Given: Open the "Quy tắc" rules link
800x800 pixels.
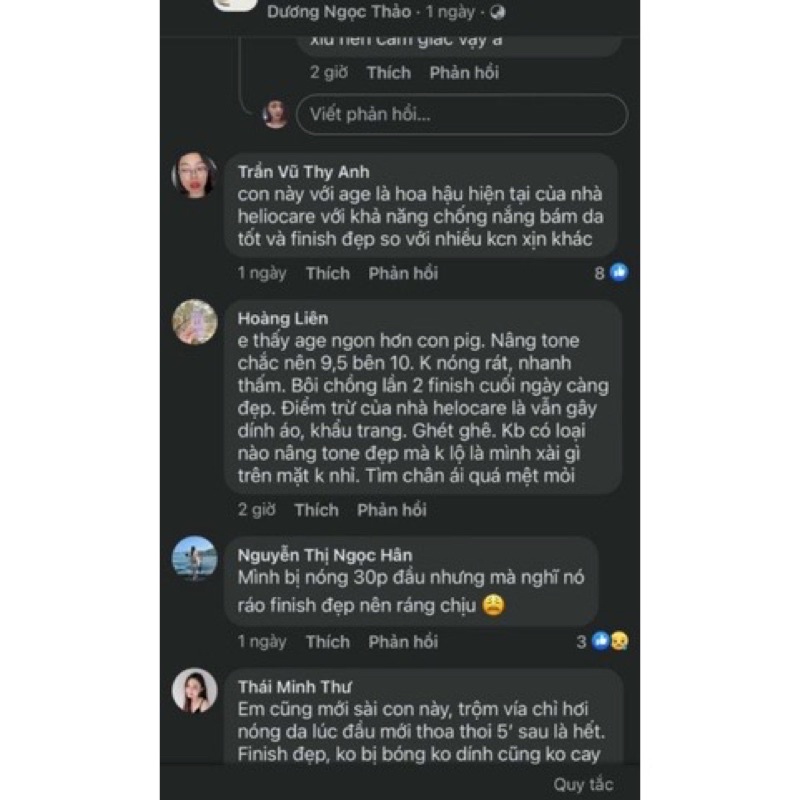Looking at the screenshot, I should (x=583, y=784).
